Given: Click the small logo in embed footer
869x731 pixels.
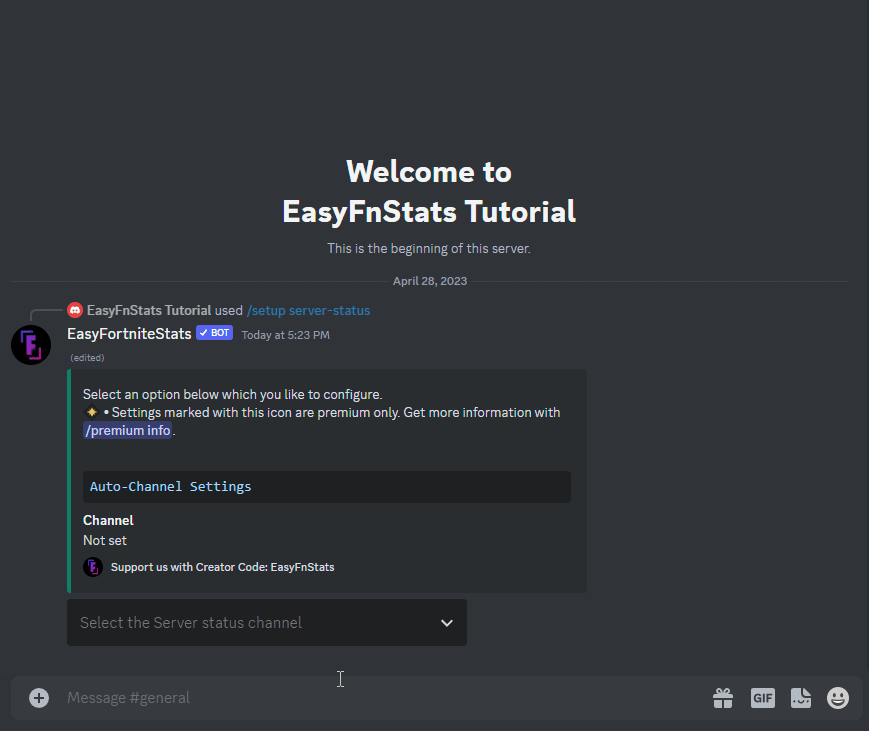Looking at the screenshot, I should (x=93, y=567).
